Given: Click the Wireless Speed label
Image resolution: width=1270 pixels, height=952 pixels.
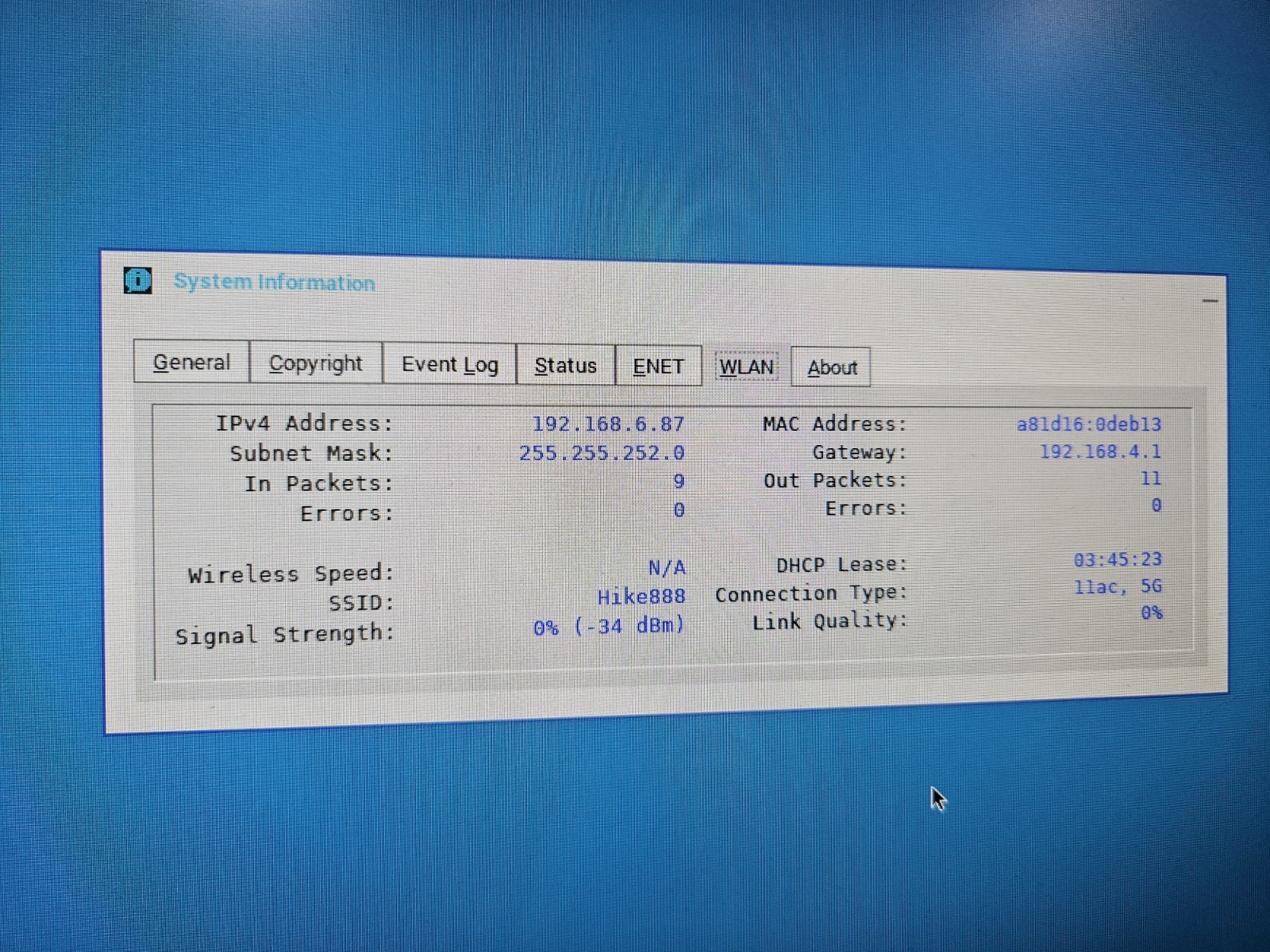Looking at the screenshot, I should (291, 574).
